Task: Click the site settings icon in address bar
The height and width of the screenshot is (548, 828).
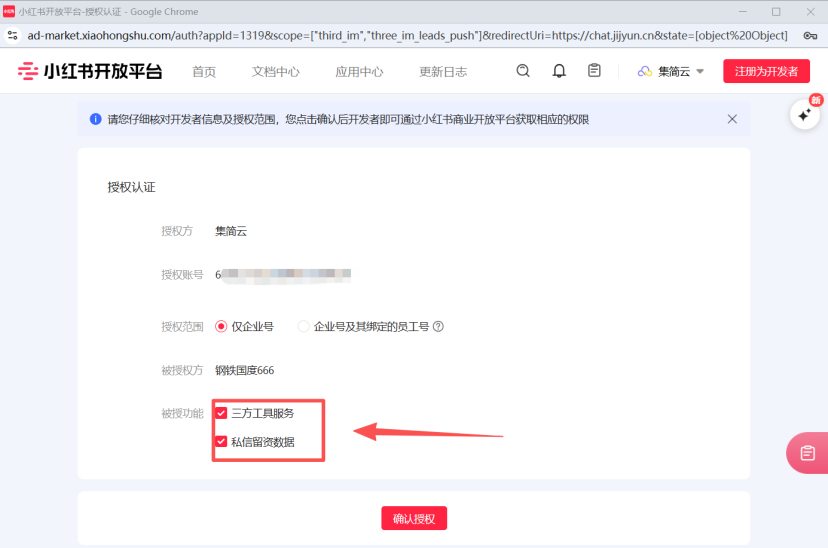Action: pyautogui.click(x=13, y=35)
